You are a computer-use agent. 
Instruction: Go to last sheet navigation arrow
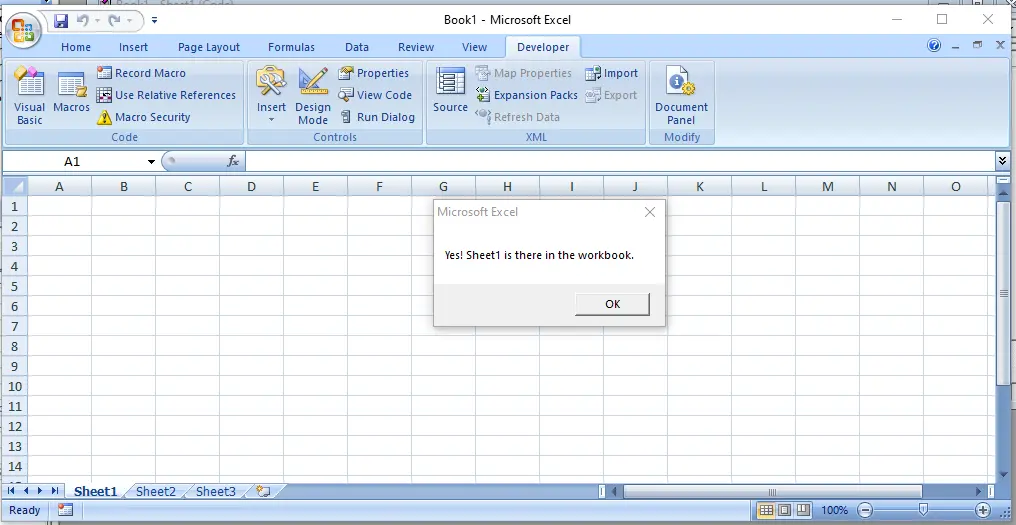(54, 491)
